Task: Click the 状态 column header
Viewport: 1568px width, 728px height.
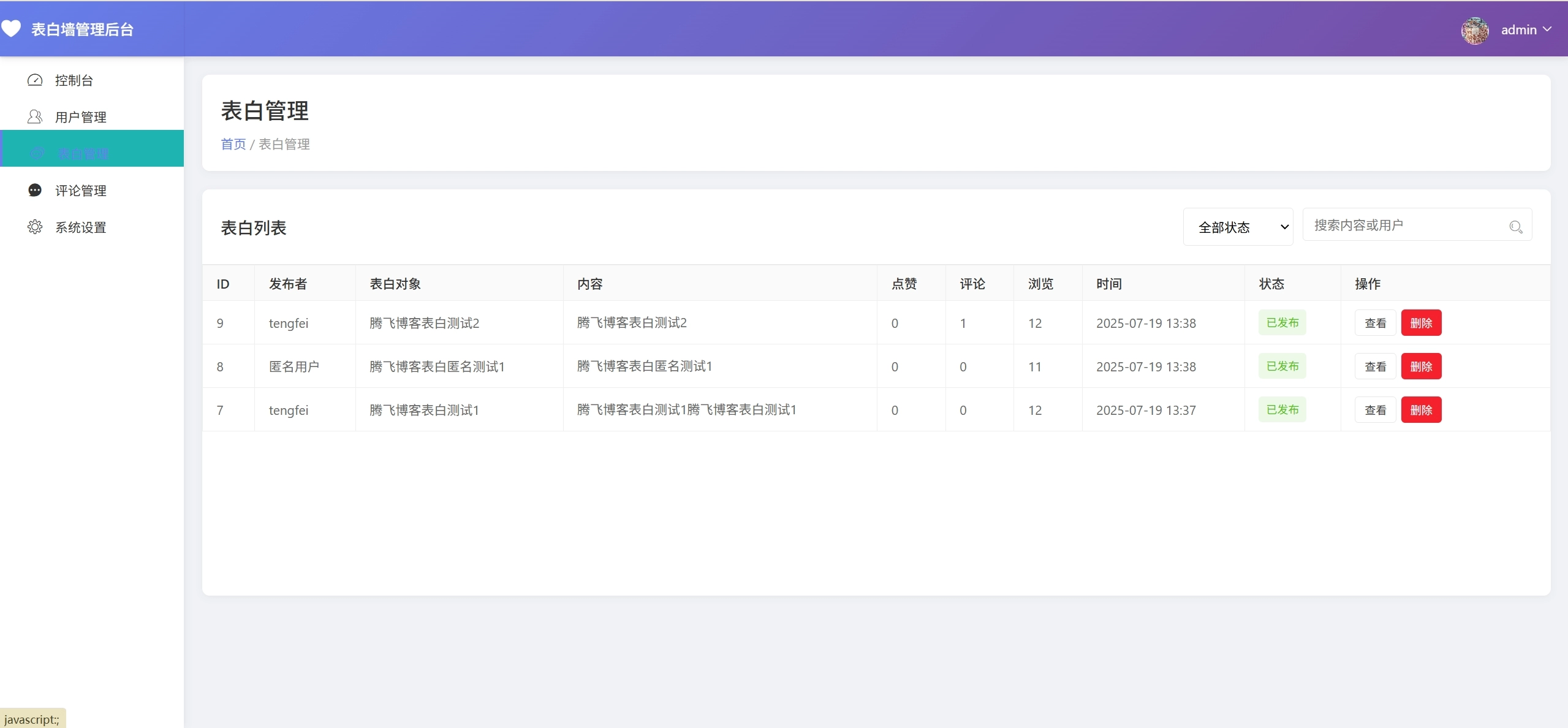Action: [x=1271, y=284]
